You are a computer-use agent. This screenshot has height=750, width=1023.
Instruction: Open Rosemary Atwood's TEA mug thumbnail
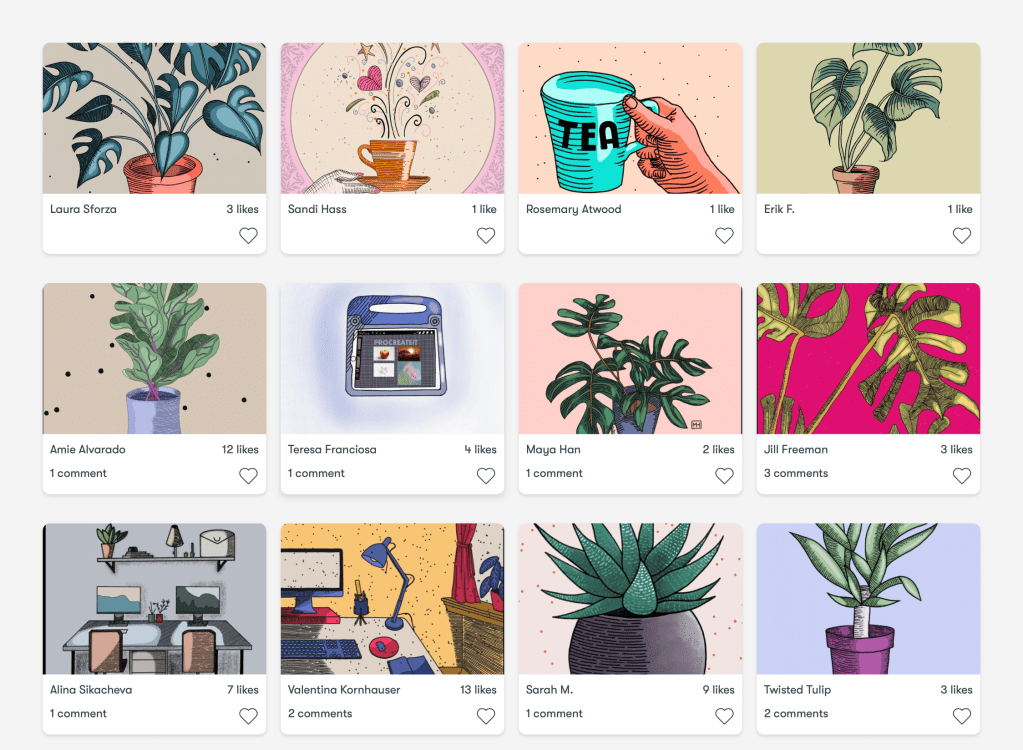630,118
